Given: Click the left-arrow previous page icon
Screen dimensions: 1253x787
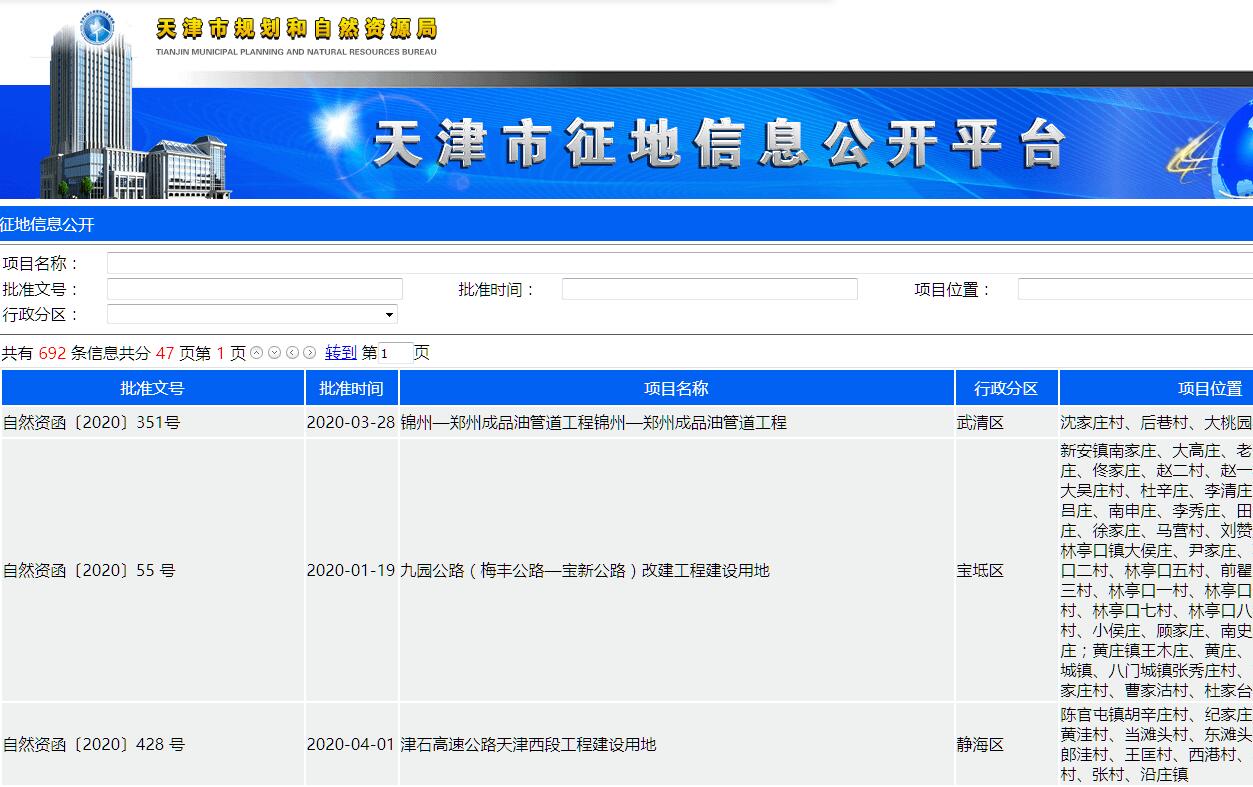Looking at the screenshot, I should coord(292,353).
